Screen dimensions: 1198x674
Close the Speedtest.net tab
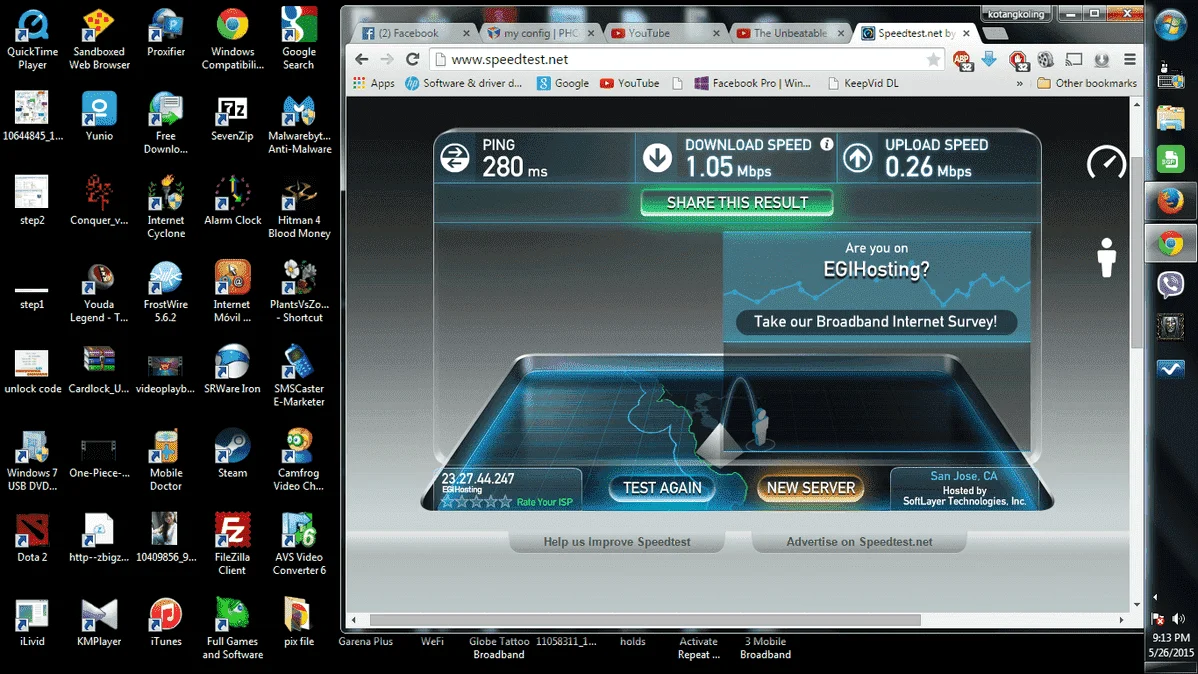(x=966, y=33)
